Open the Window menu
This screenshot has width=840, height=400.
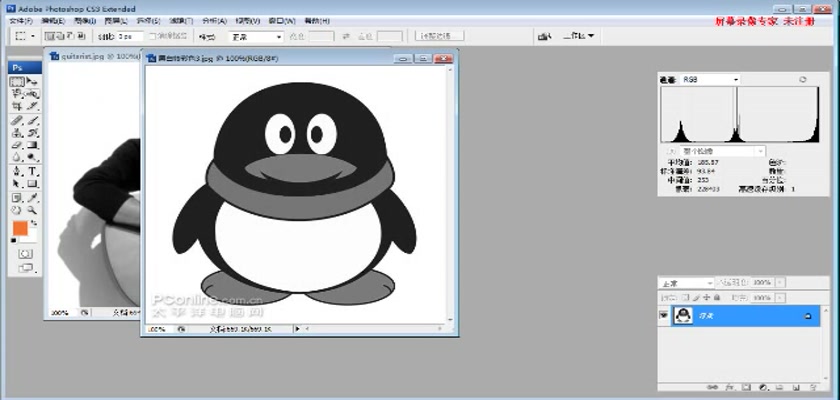282,21
